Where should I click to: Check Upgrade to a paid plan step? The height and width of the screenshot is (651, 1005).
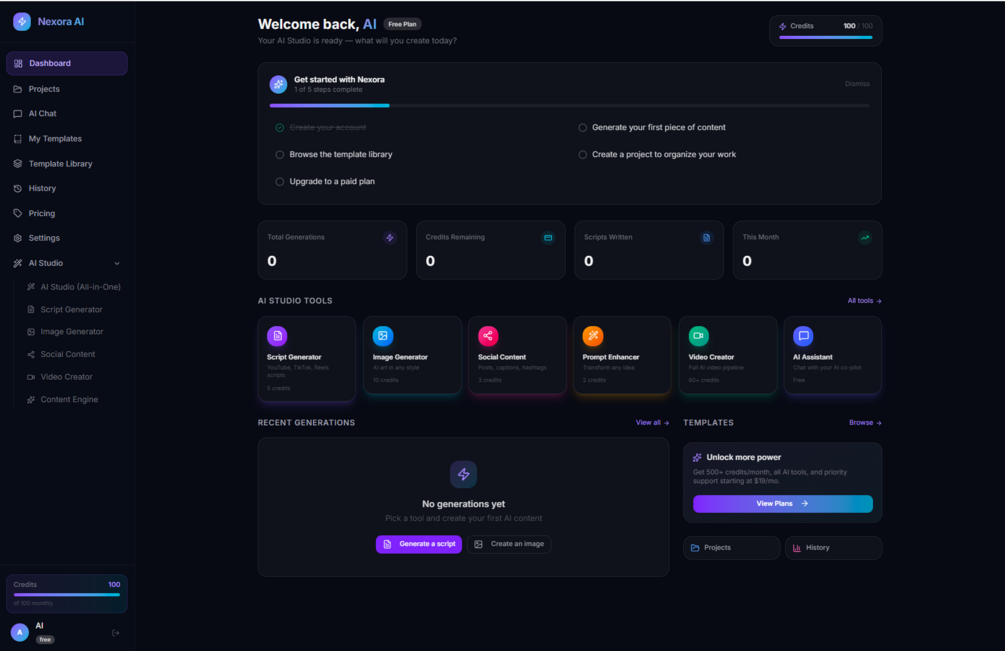tap(279, 181)
